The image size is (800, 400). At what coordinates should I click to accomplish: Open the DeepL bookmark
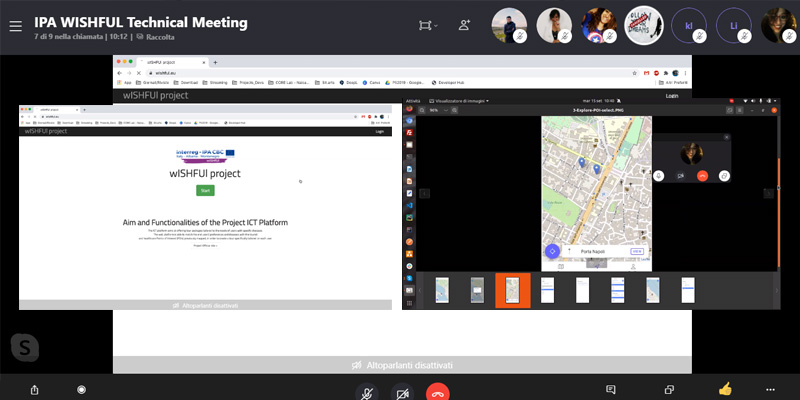[x=349, y=82]
